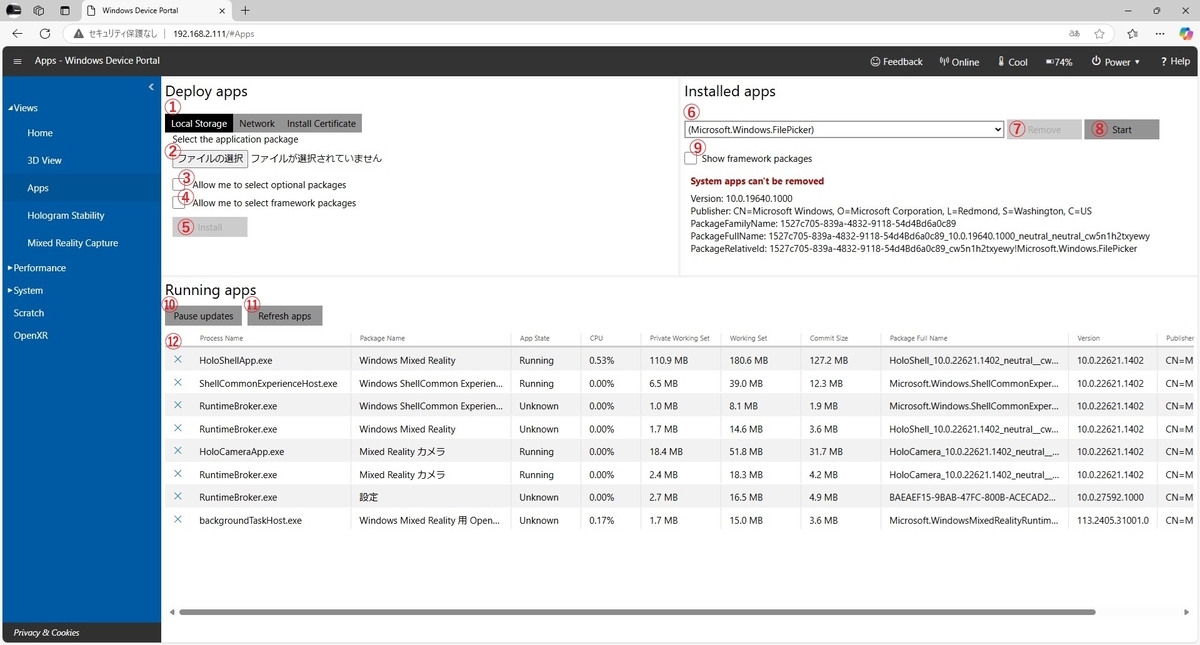The image size is (1200, 645).
Task: Click the browser profile avatar icon
Action: pyautogui.click(x=14, y=10)
